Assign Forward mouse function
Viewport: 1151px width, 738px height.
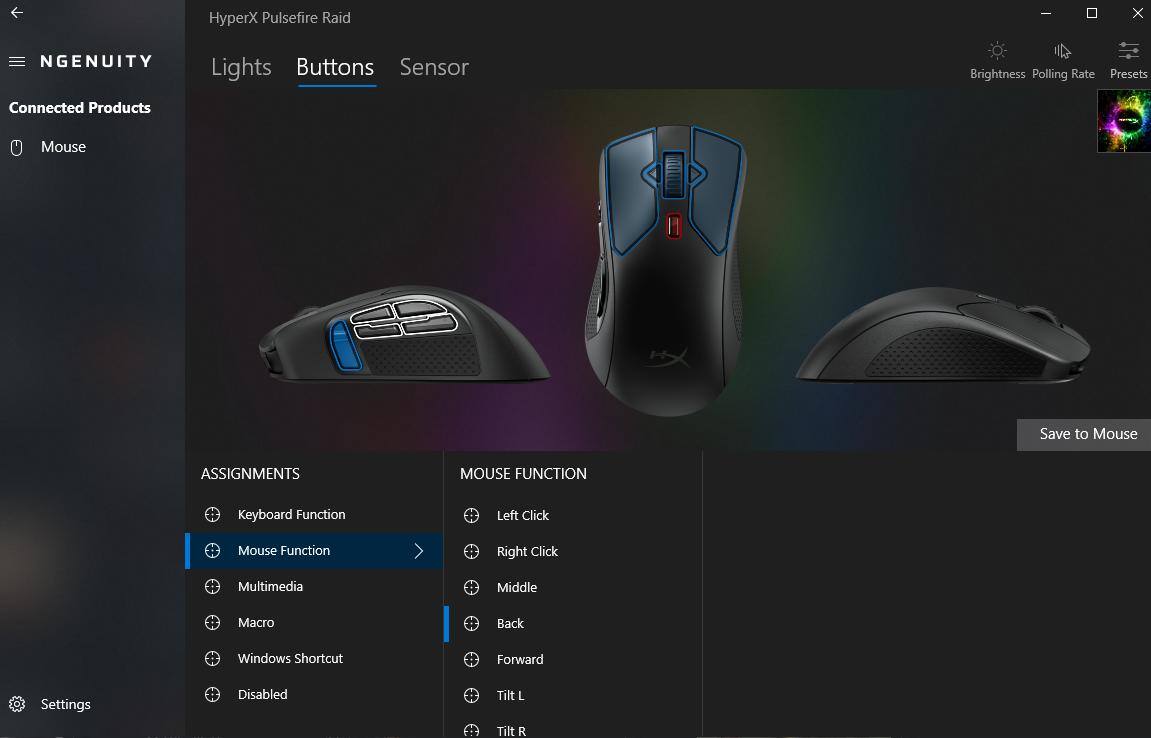pyautogui.click(x=573, y=659)
